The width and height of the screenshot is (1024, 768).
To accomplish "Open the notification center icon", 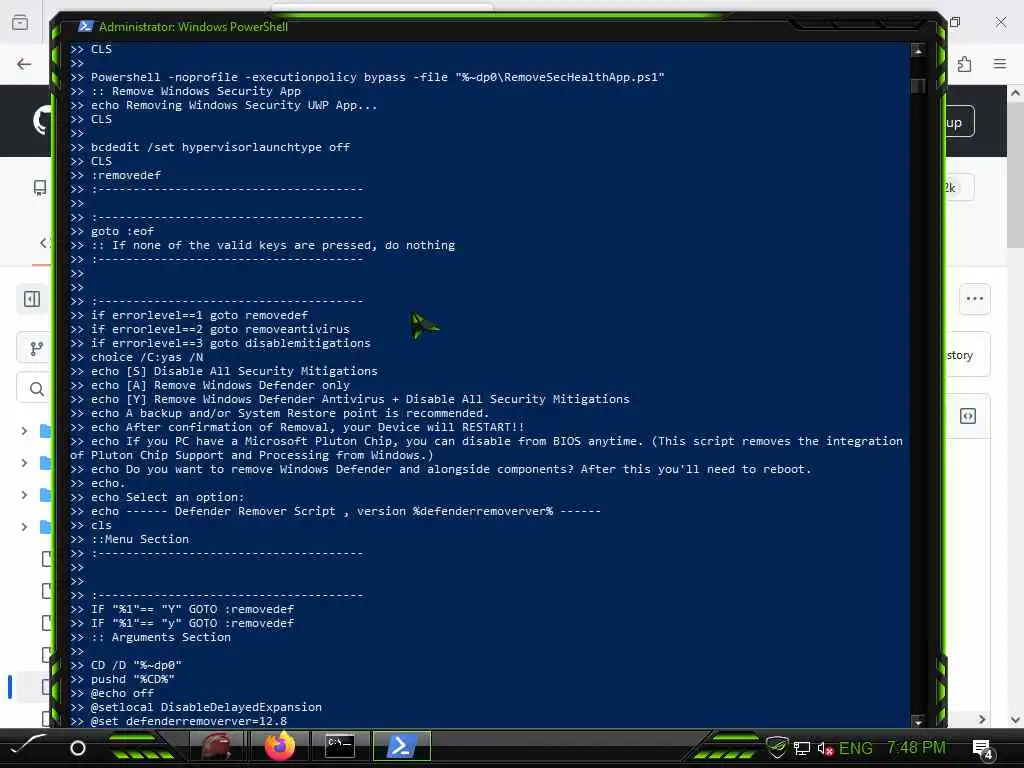I will click(x=982, y=748).
